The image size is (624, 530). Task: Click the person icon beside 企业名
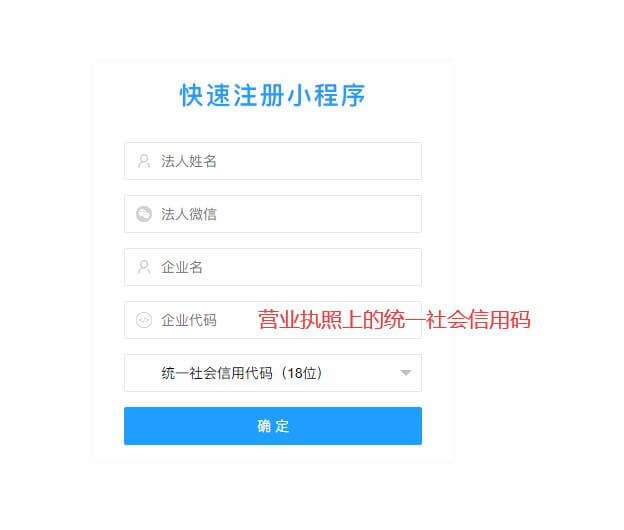144,267
